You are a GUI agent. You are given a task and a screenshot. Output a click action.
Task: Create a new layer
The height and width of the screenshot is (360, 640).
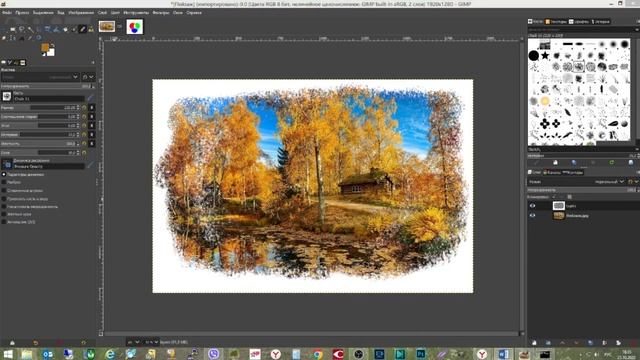534,343
